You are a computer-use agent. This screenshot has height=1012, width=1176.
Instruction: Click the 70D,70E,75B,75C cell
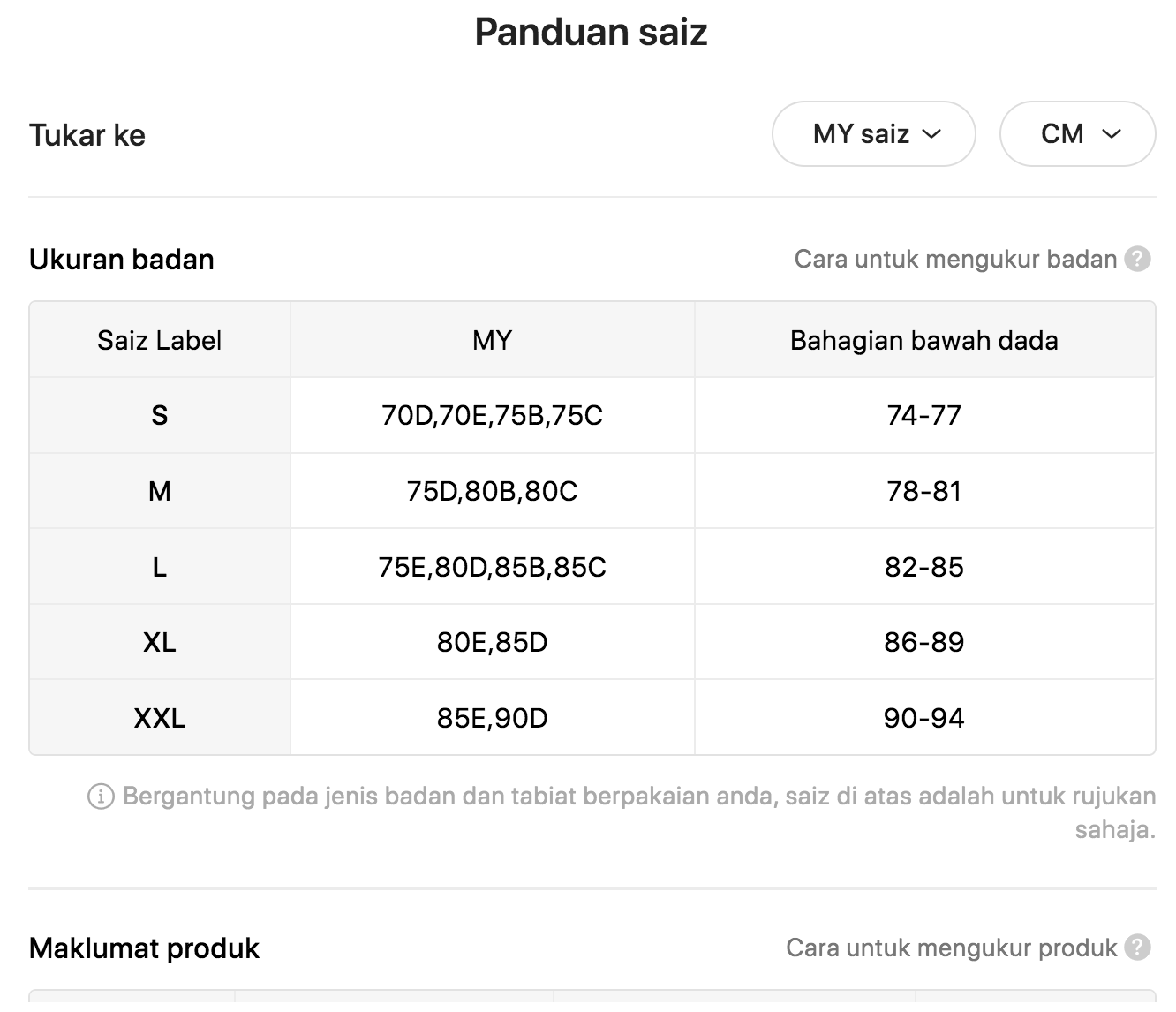[493, 415]
